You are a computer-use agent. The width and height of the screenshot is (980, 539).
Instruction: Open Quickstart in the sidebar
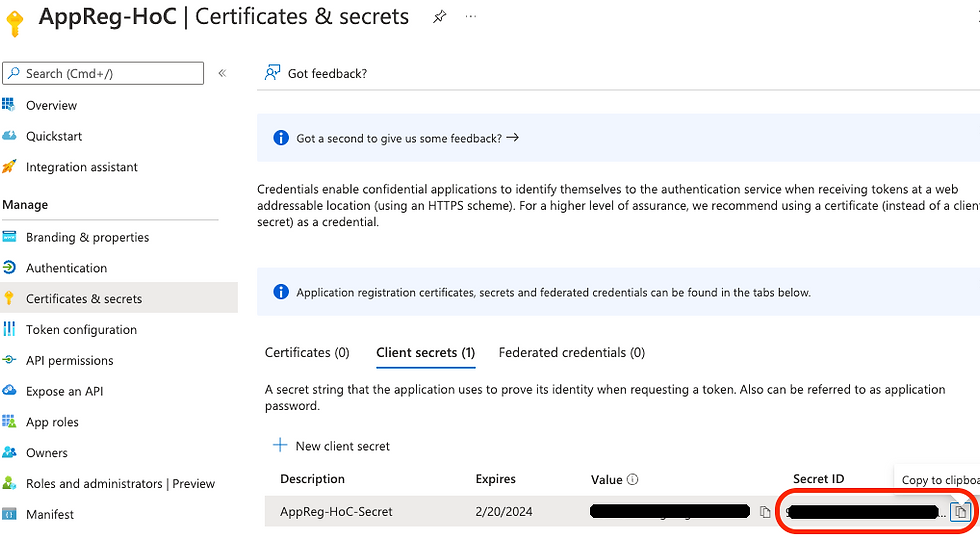(x=54, y=136)
